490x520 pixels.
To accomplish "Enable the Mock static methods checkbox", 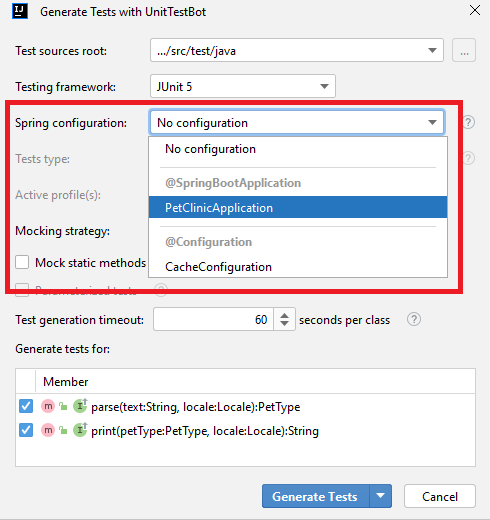I will (22, 262).
